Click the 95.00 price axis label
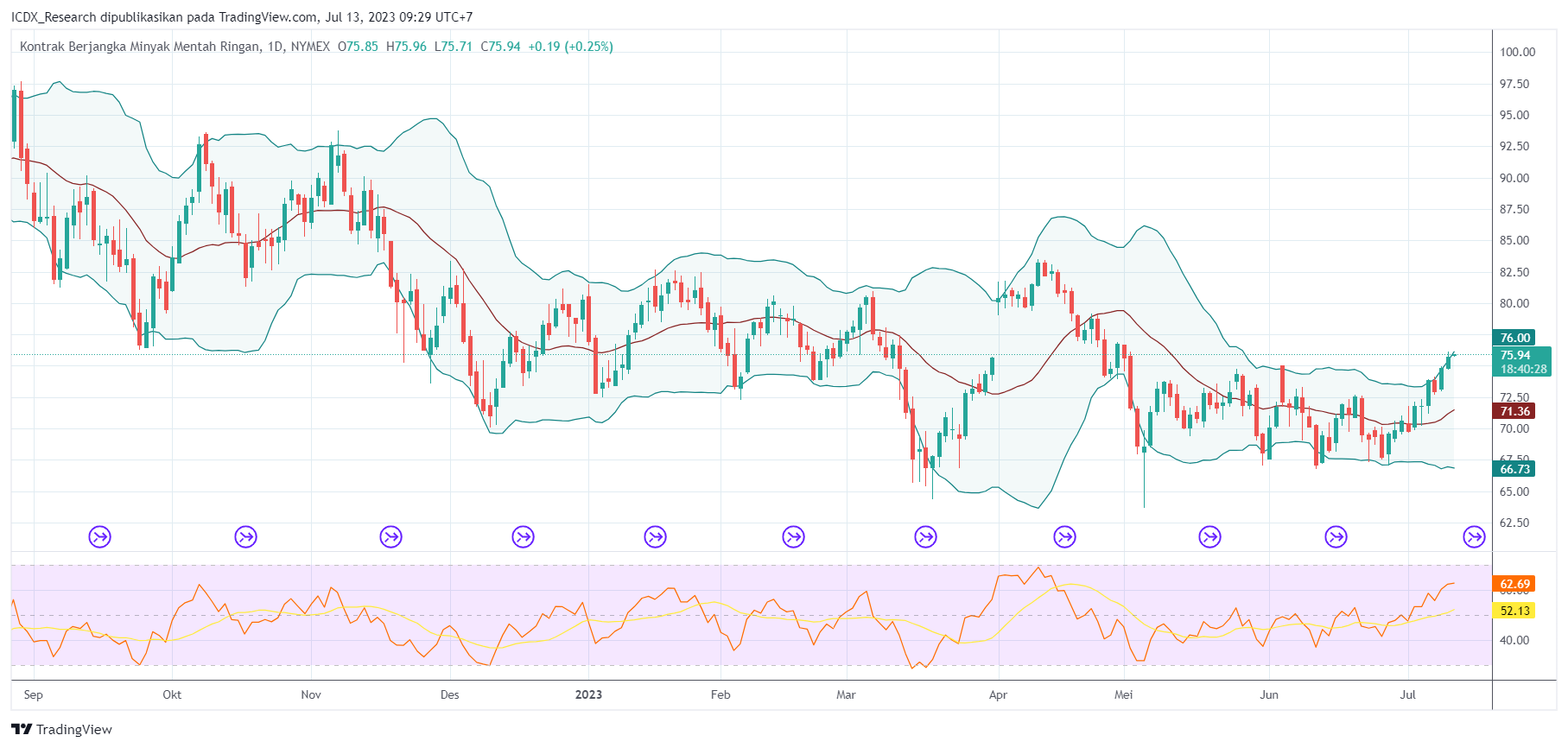The image size is (1568, 748). (1514, 115)
